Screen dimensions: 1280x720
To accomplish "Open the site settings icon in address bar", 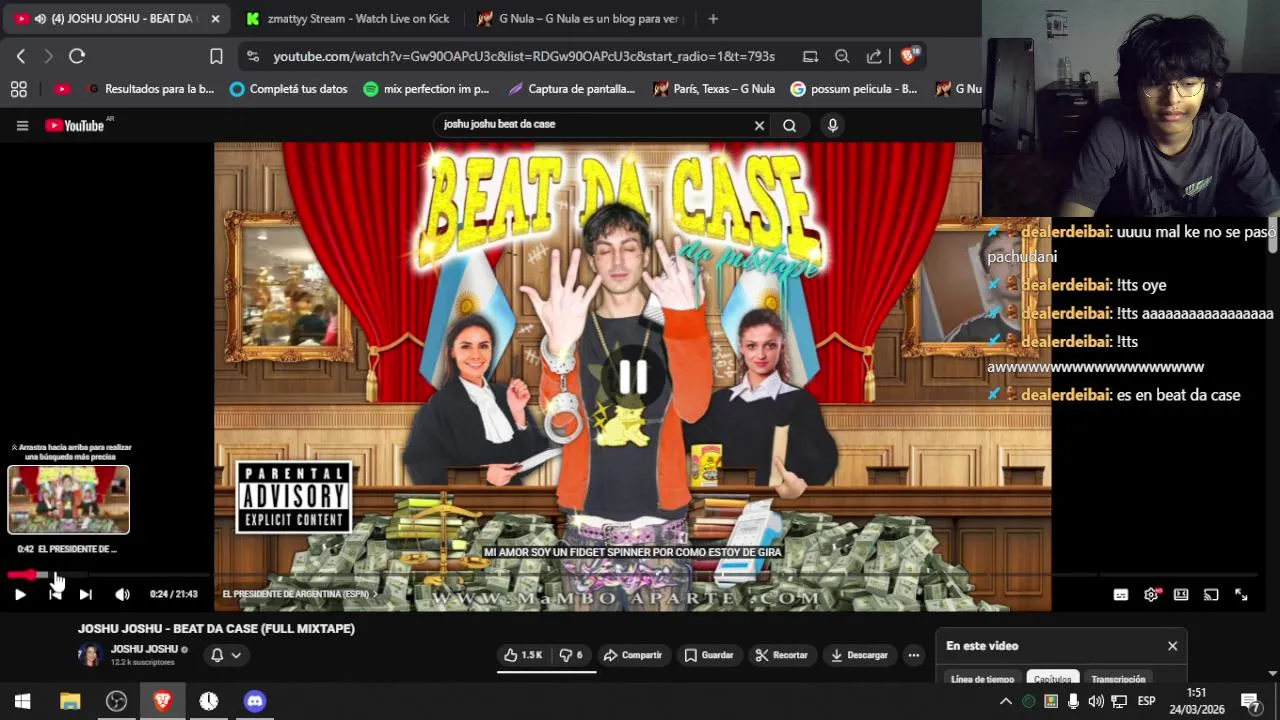I will click(x=252, y=57).
